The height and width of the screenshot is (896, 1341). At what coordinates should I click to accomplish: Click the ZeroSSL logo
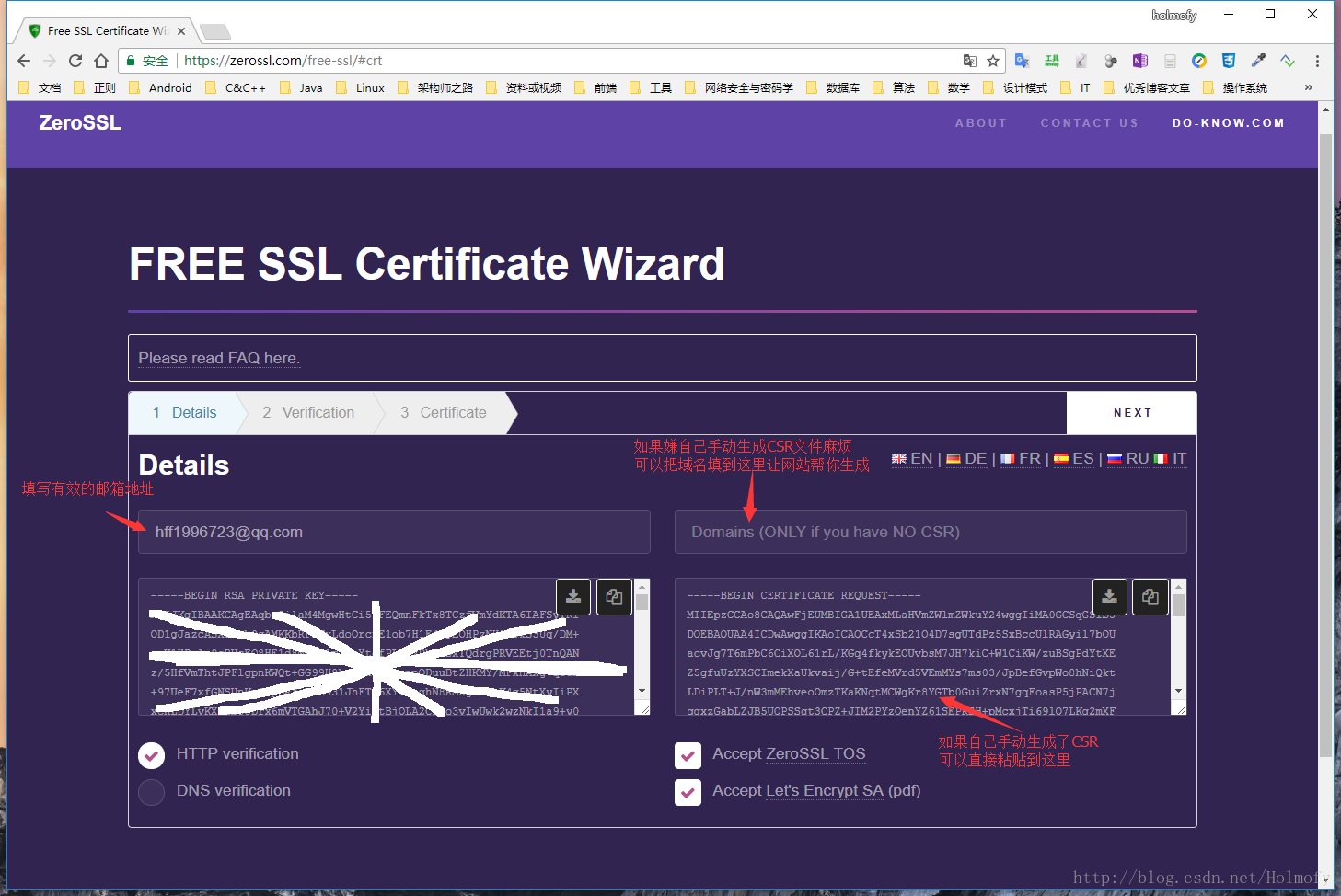click(x=80, y=123)
